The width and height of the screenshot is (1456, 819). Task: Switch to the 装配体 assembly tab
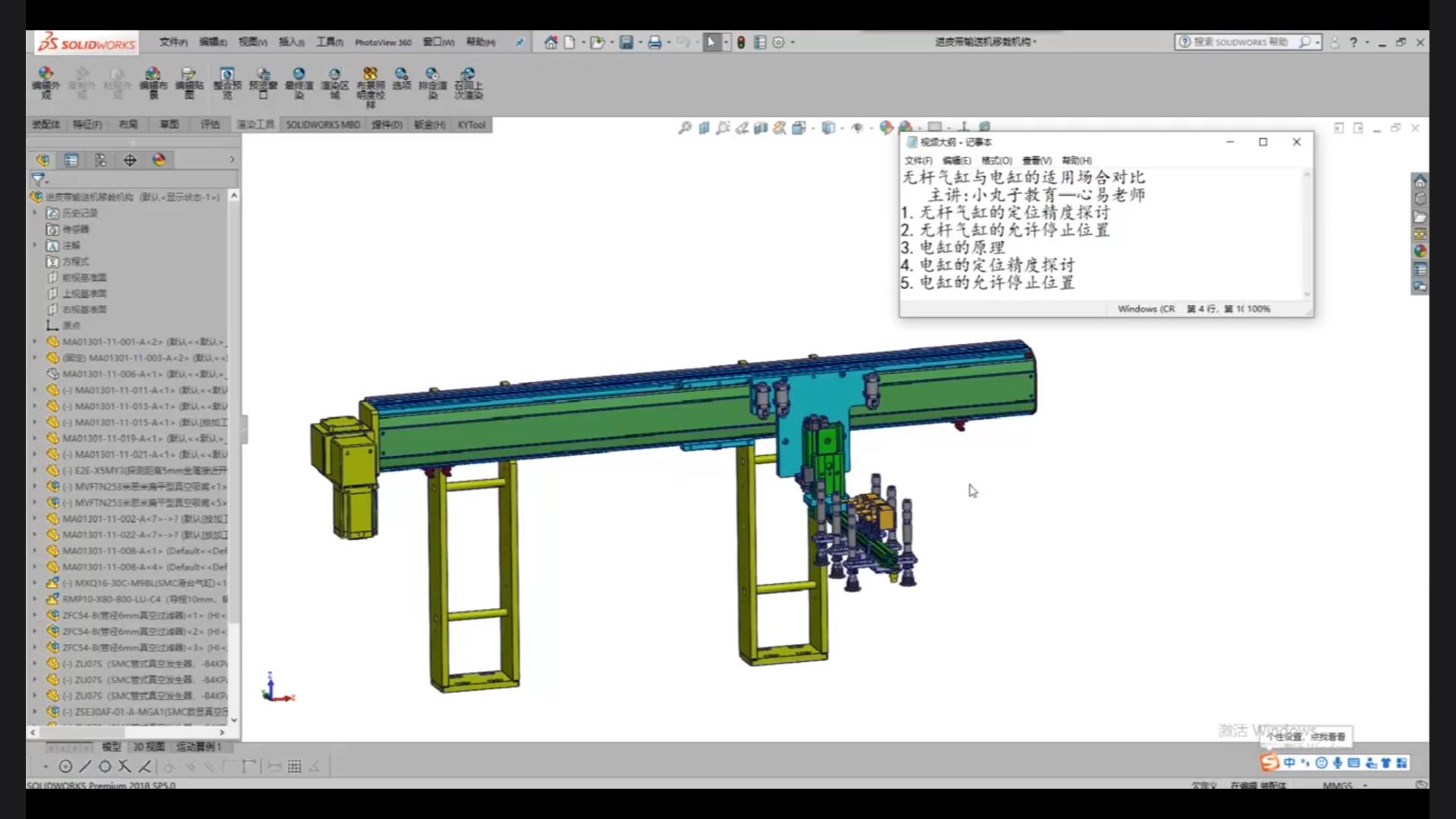pyautogui.click(x=46, y=124)
